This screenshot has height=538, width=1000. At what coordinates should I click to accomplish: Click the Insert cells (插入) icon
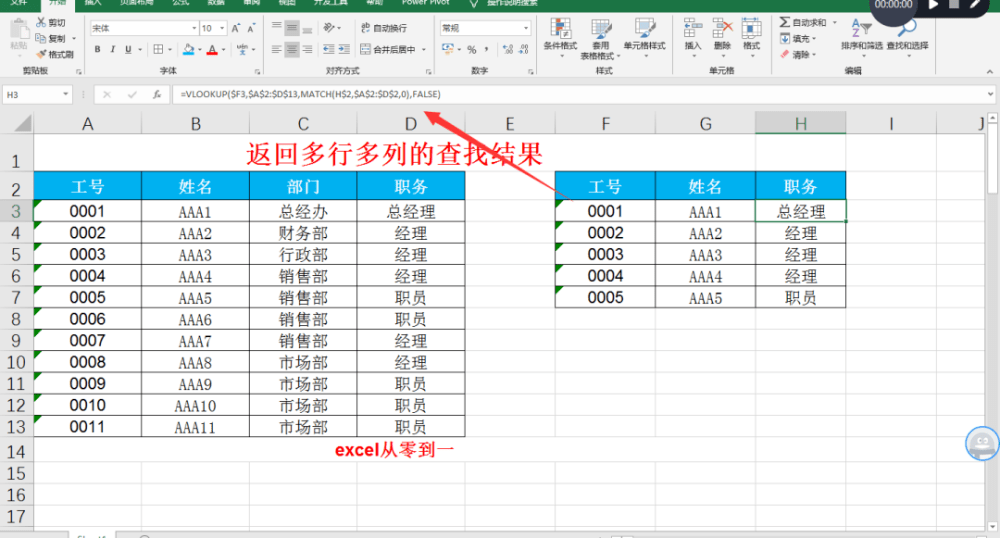(693, 29)
